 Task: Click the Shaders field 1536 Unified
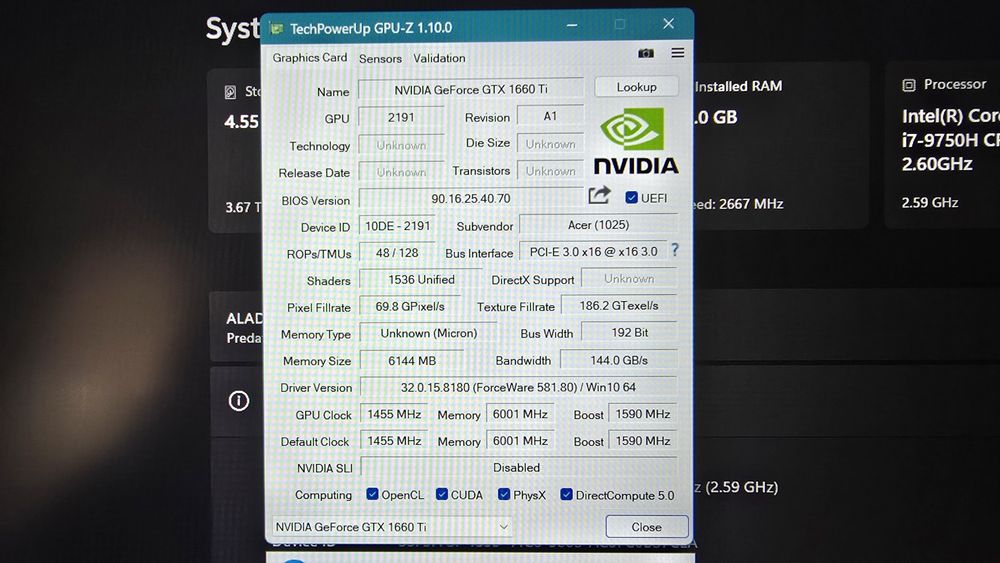(421, 279)
